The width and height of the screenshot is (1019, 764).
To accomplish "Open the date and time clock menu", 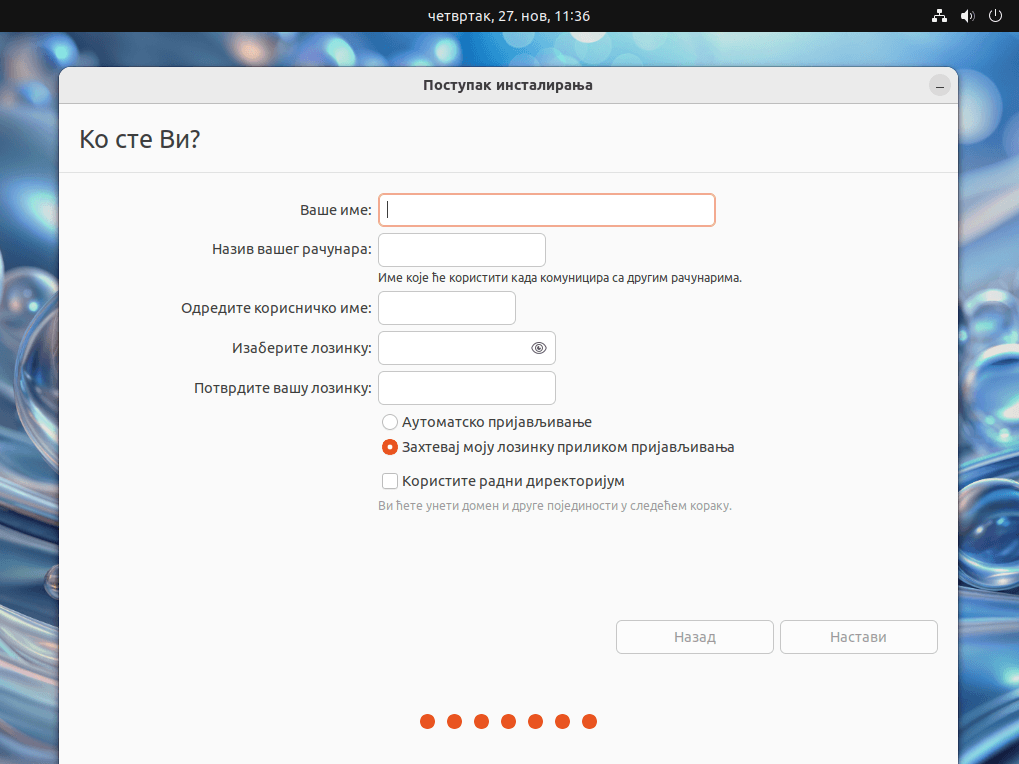I will (x=509, y=16).
